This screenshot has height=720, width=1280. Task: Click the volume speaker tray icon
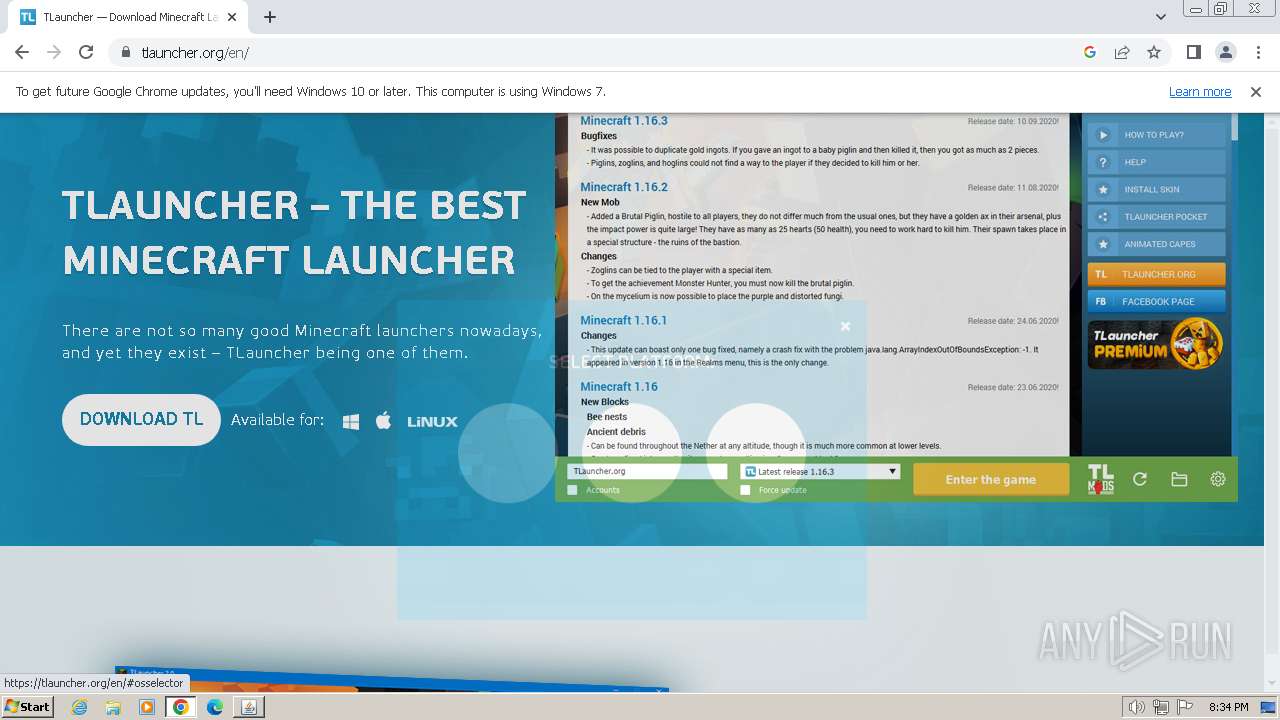click(1138, 707)
